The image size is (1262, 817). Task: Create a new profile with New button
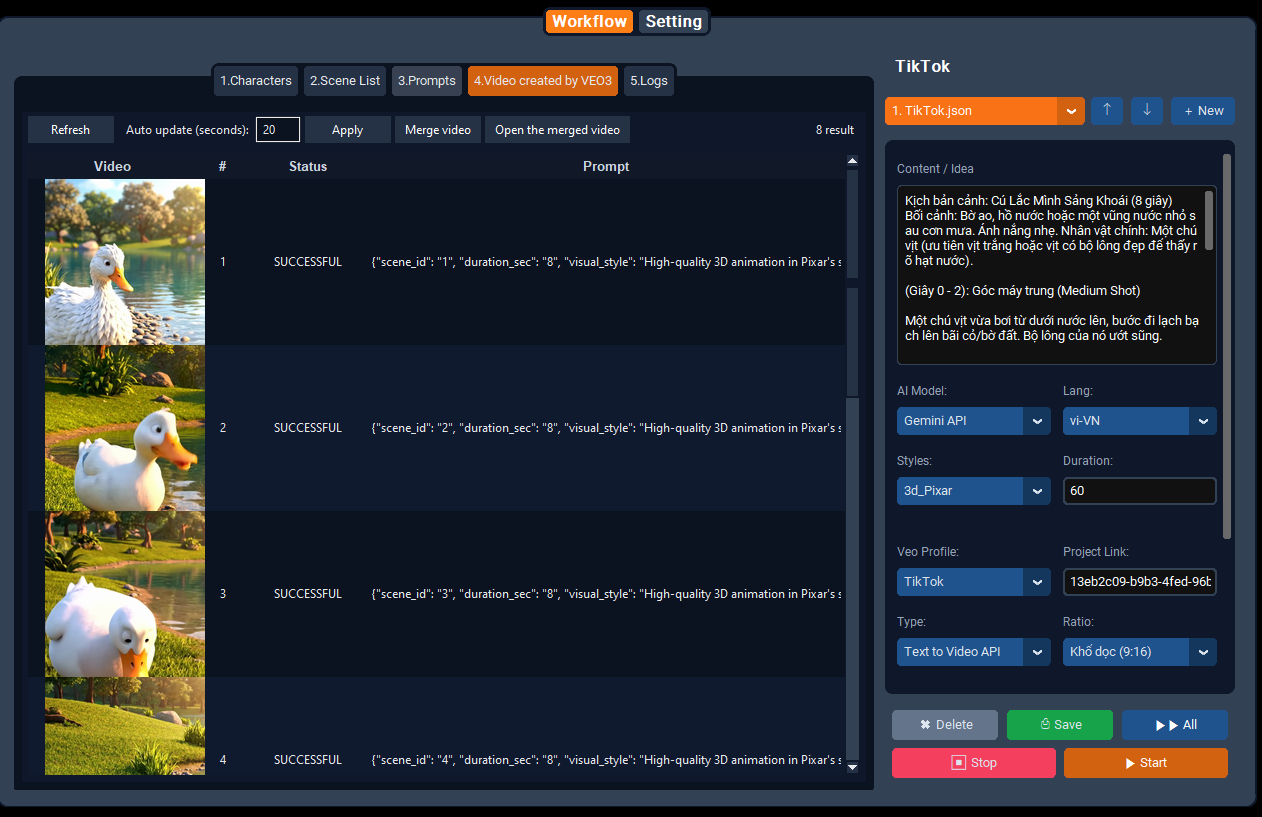click(x=1203, y=111)
